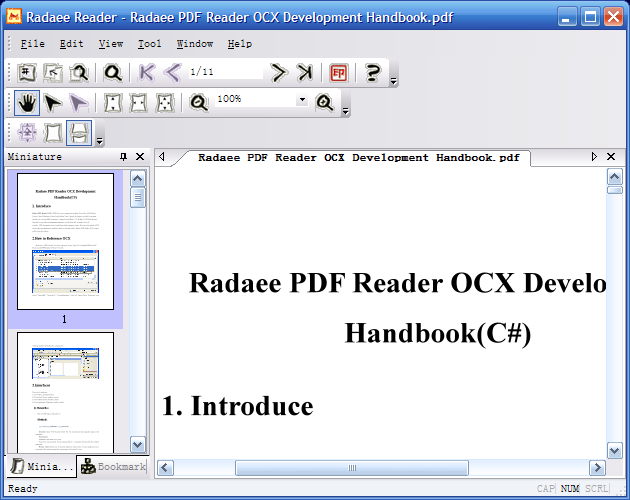The height and width of the screenshot is (500, 630).
Task: Go to the first page
Action: pos(147,73)
